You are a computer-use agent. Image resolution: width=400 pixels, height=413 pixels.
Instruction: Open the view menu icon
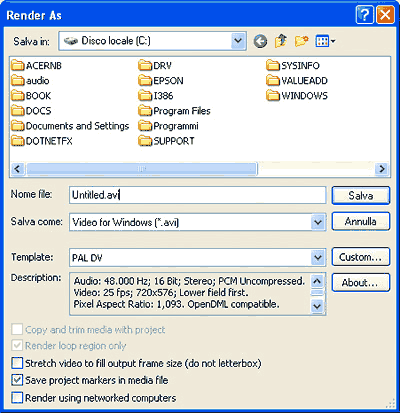tap(325, 41)
